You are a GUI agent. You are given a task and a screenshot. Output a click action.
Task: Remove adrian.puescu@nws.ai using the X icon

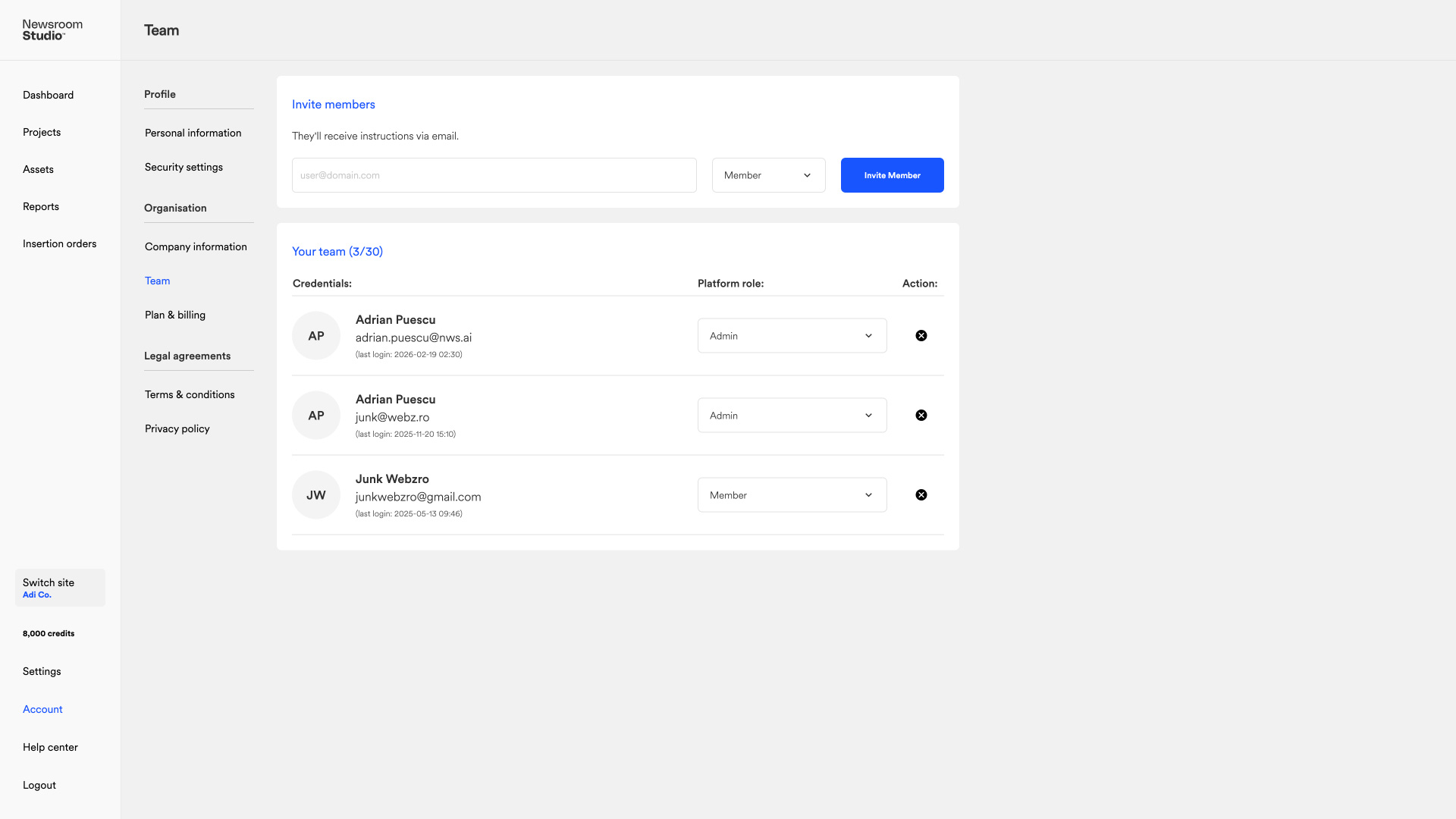(921, 336)
